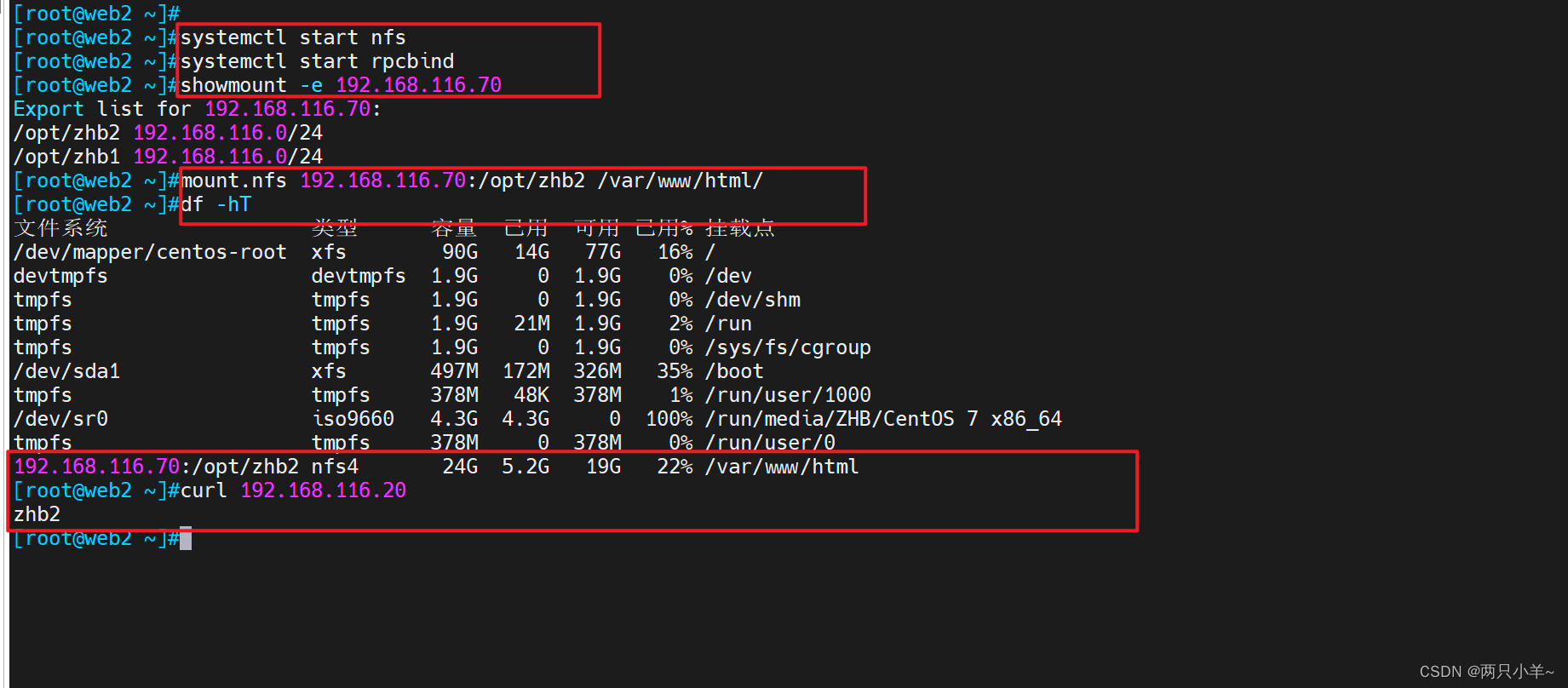Screen dimensions: 1568x688
Task: Click the /run/user/1000 mount point
Action: (788, 395)
